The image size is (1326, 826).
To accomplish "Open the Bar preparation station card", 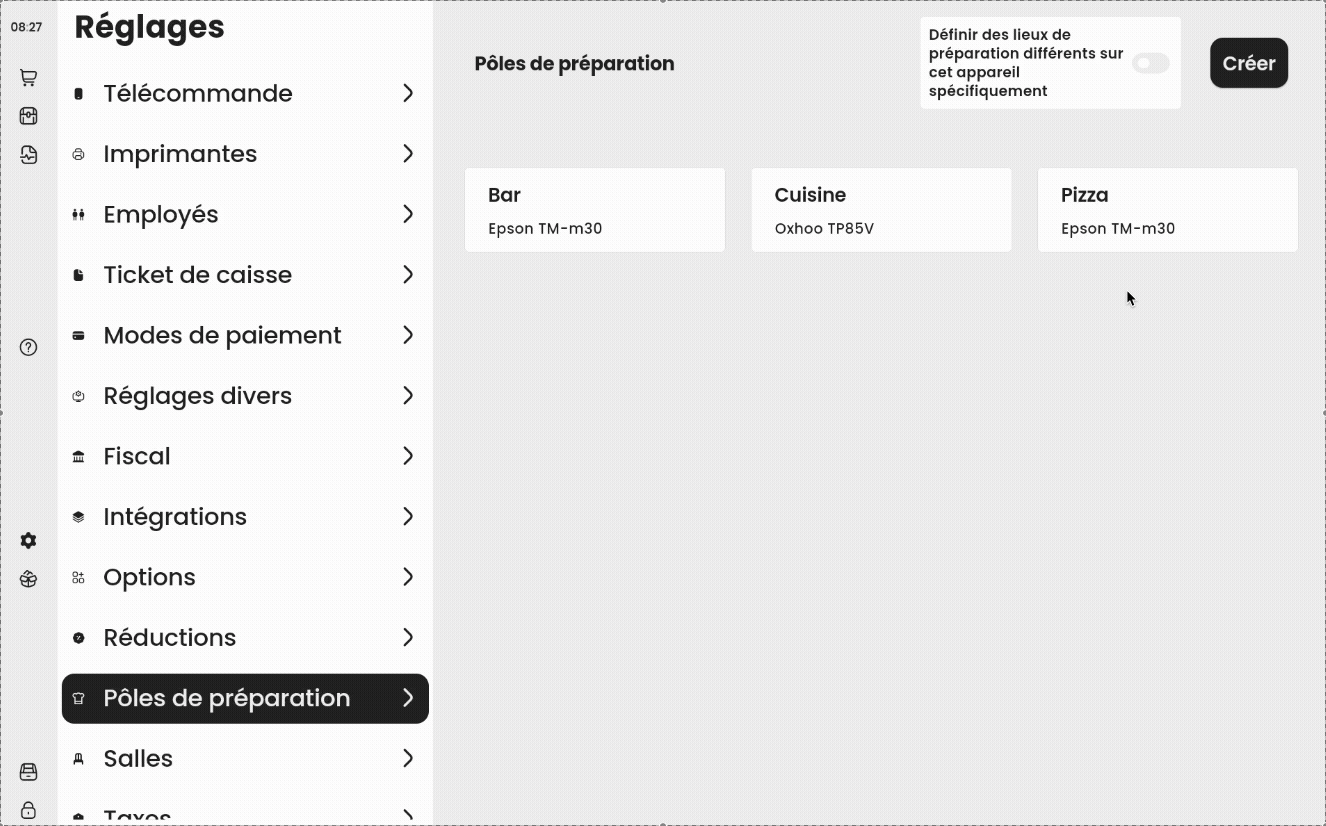I will click(595, 210).
